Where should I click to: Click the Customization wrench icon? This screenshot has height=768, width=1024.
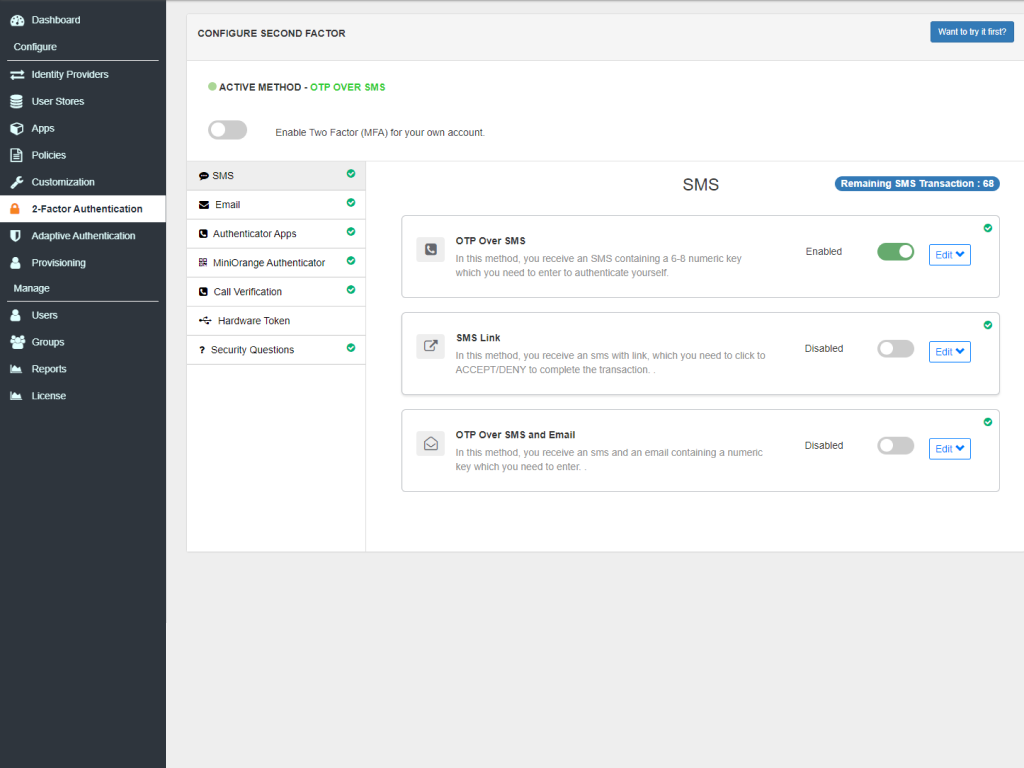16,183
